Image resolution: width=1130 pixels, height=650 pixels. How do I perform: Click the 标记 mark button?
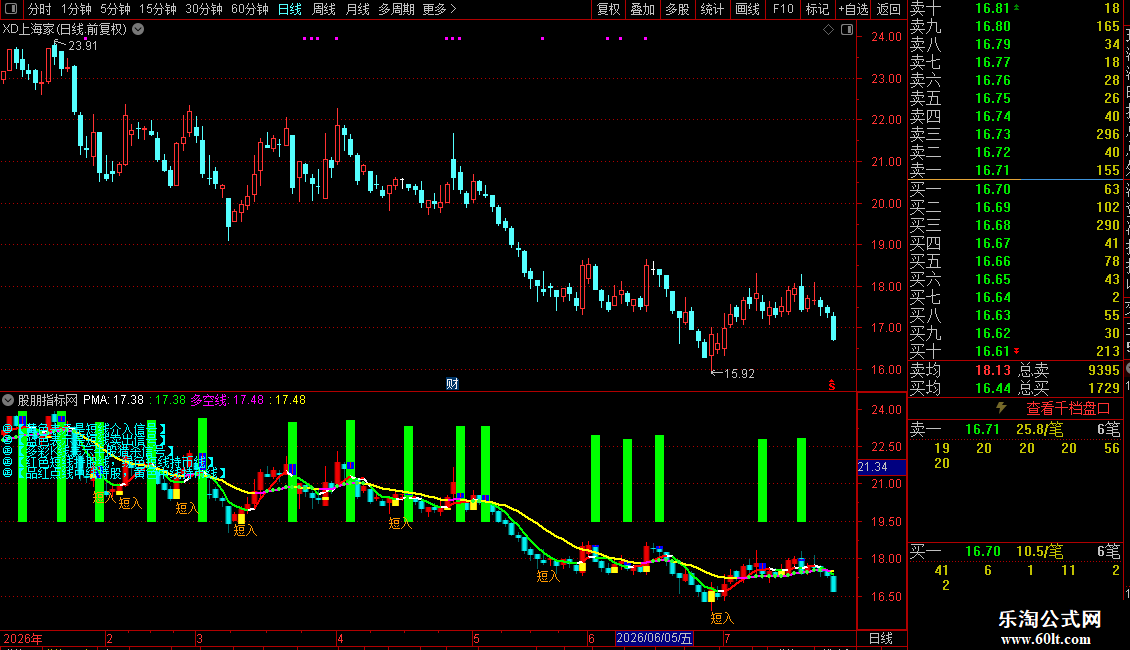817,9
